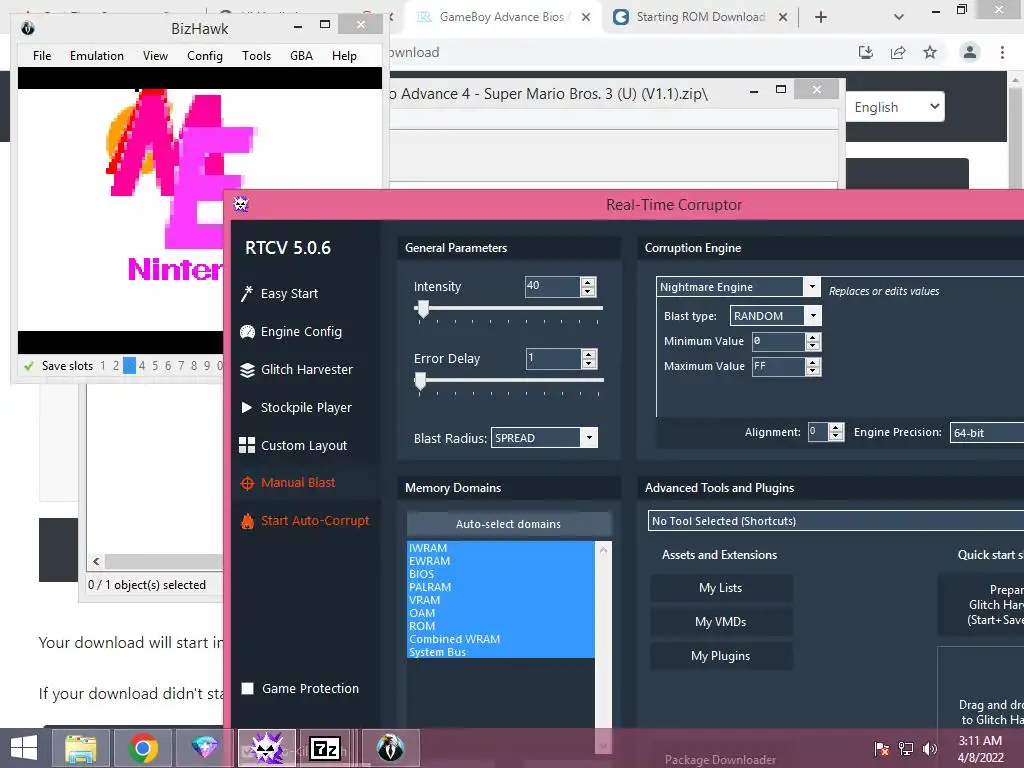
Task: Open BizHawk View menu
Action: tap(155, 56)
